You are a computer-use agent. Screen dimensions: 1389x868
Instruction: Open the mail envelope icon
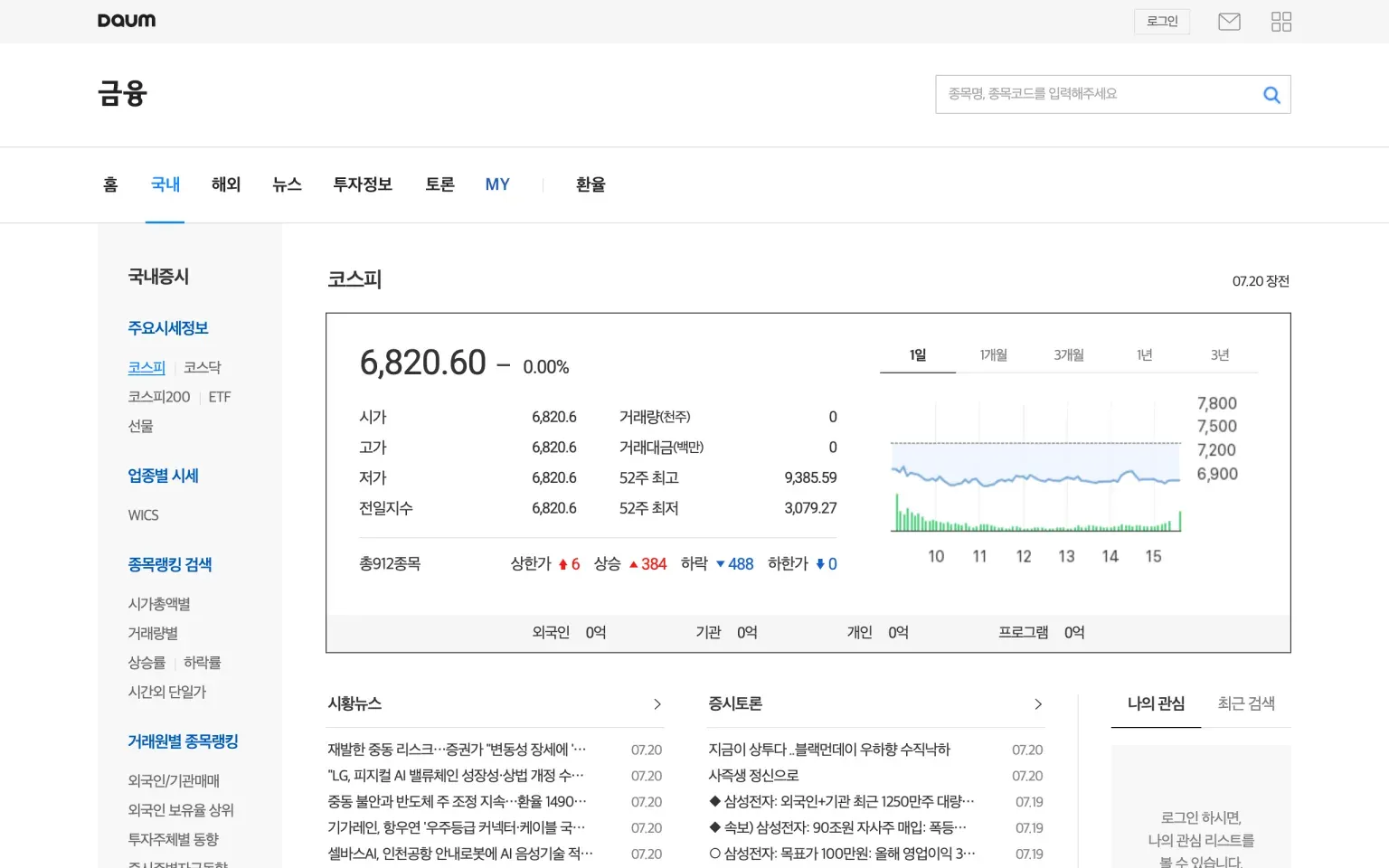[1229, 22]
